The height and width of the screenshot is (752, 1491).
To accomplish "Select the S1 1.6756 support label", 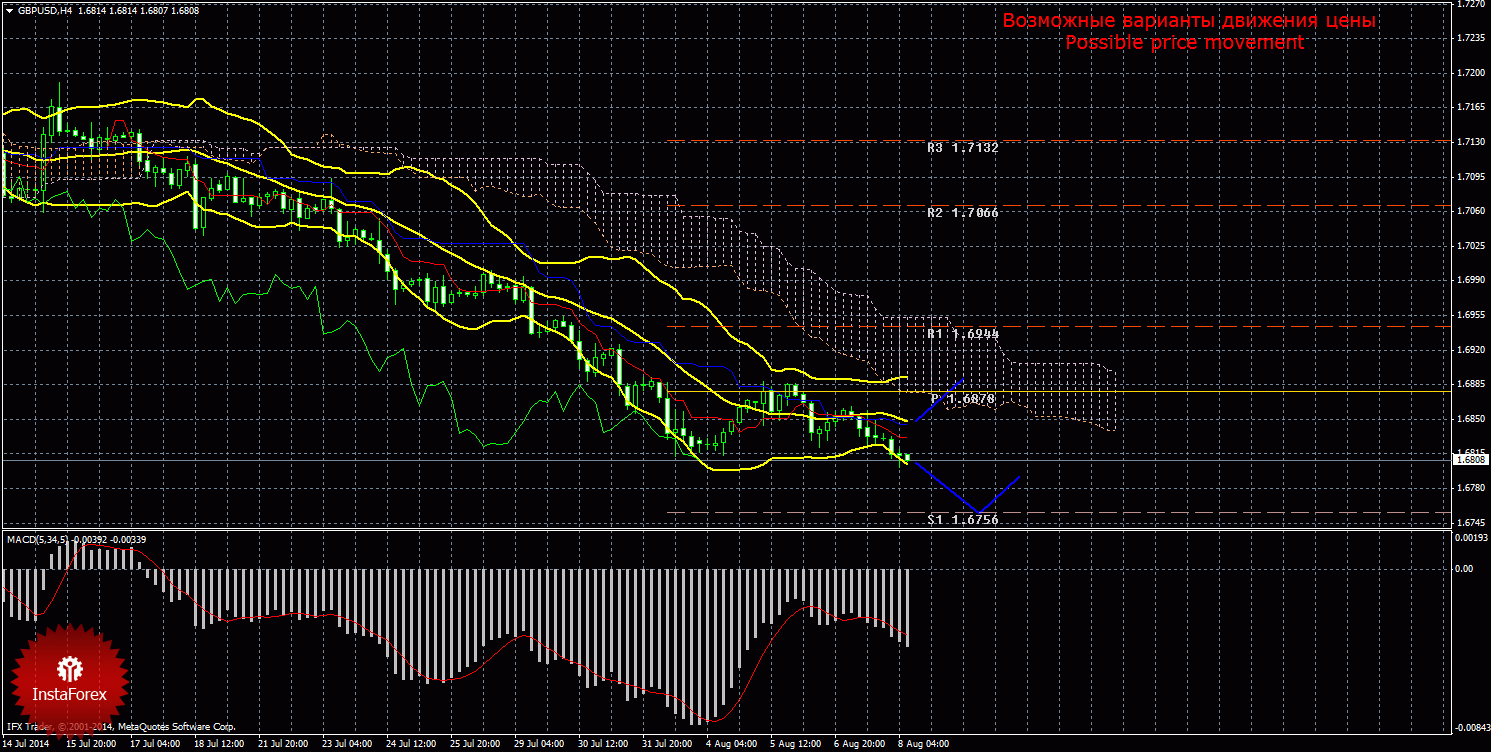I will click(x=963, y=519).
